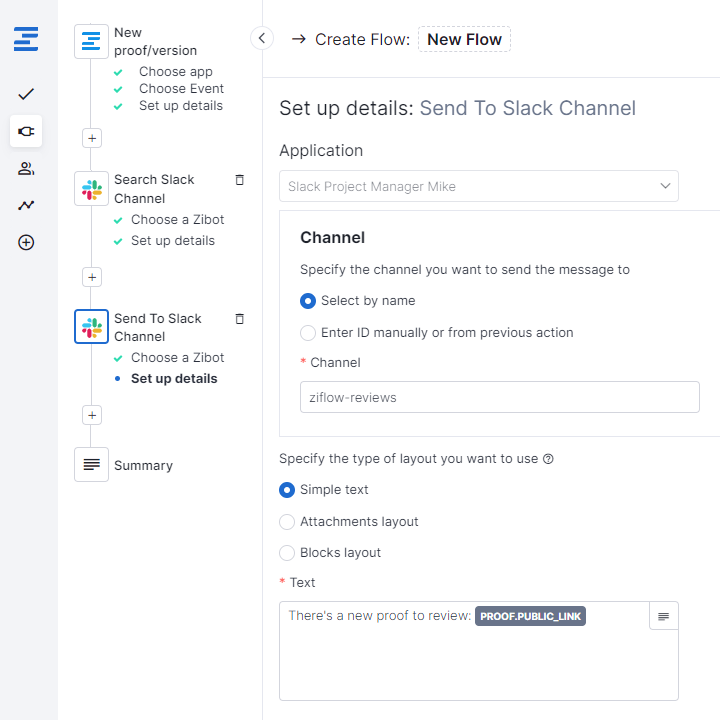Select the 'Select by name' radio option
Screen dimensions: 720x720
(x=309, y=301)
